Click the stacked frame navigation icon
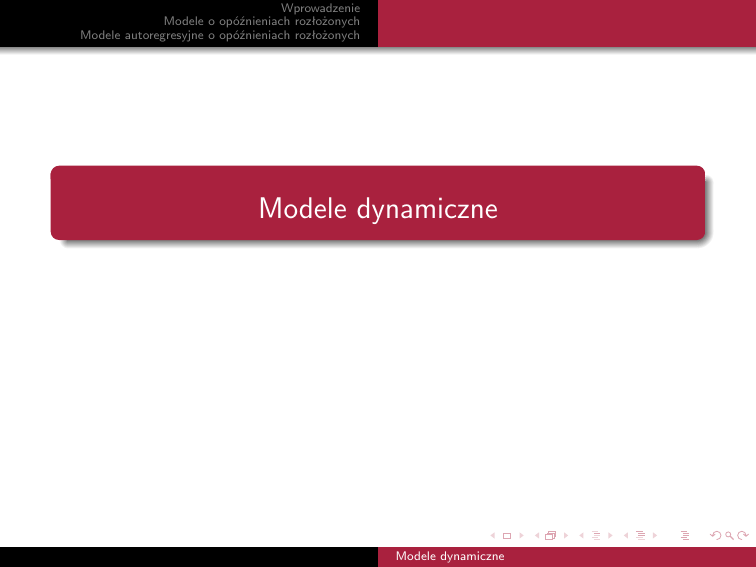 551,537
